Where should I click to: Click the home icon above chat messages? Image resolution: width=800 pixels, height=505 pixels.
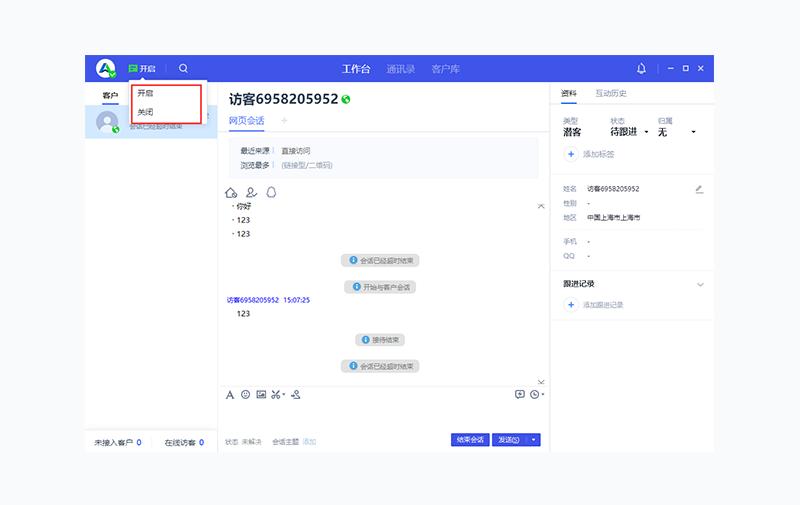[231, 192]
